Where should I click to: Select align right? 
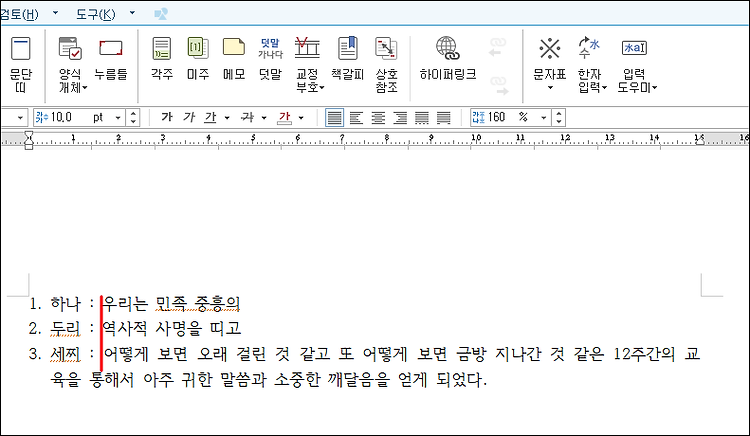[x=400, y=118]
